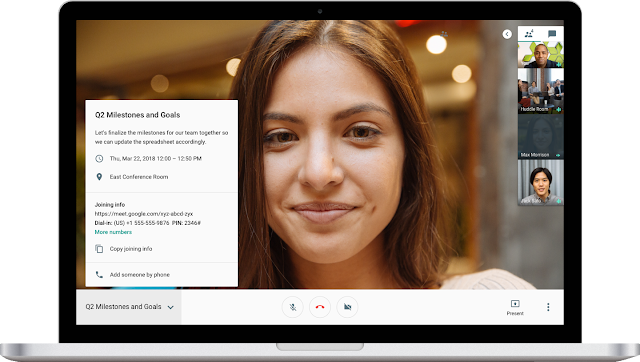Click the meet.google.com joining URL text
Screen dimensions: 640x362
tap(144, 213)
